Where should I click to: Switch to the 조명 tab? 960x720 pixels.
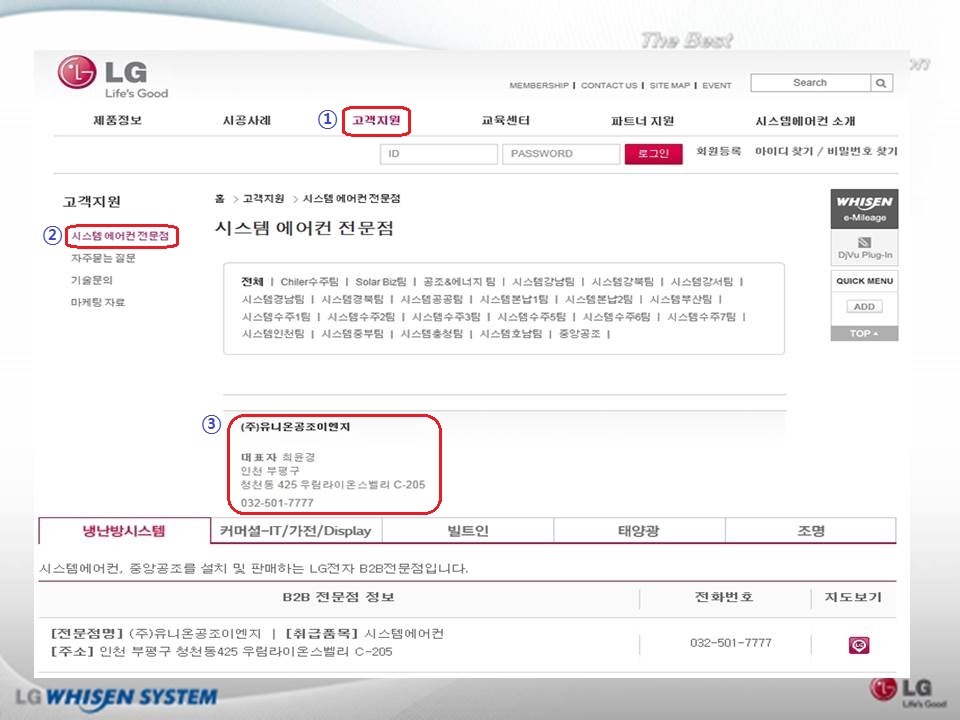(x=811, y=531)
